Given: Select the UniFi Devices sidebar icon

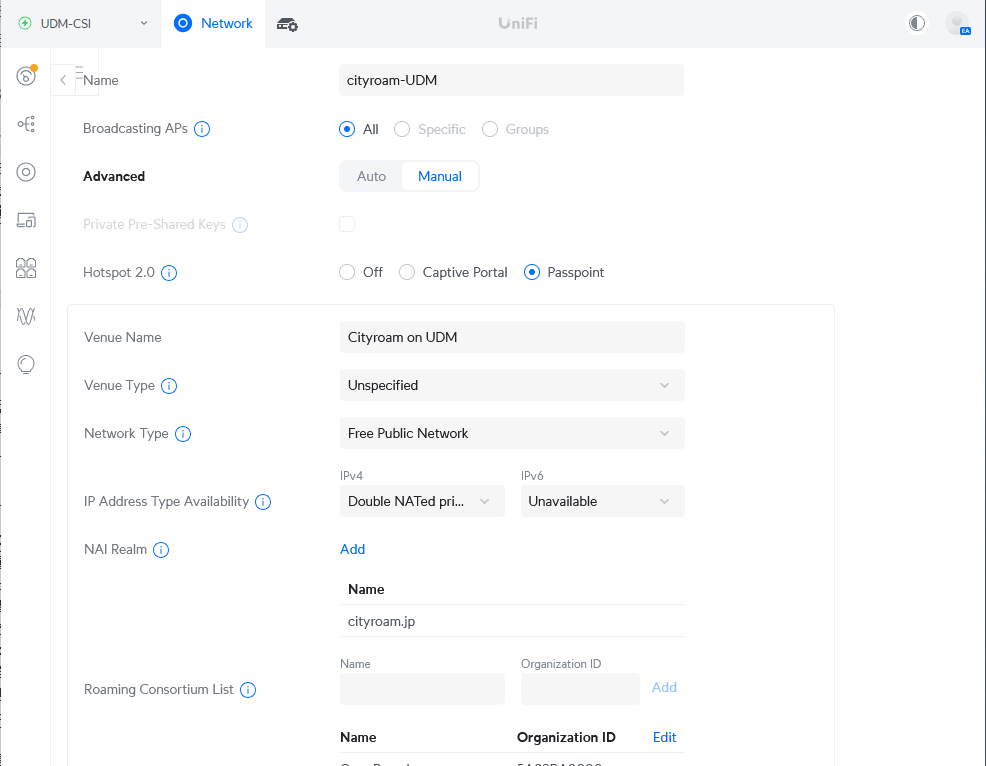Looking at the screenshot, I should click(26, 172).
